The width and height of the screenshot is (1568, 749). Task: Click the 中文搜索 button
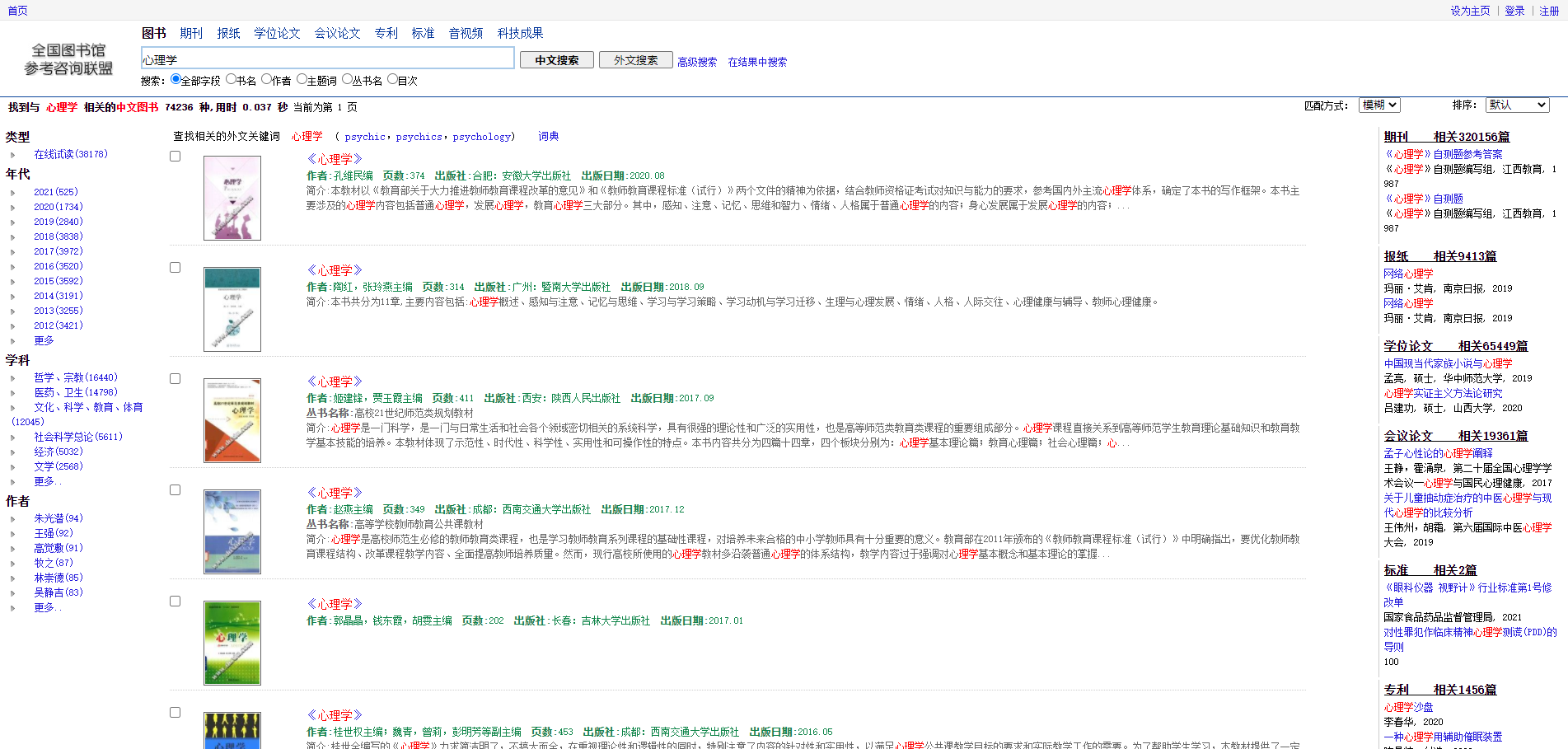(556, 59)
